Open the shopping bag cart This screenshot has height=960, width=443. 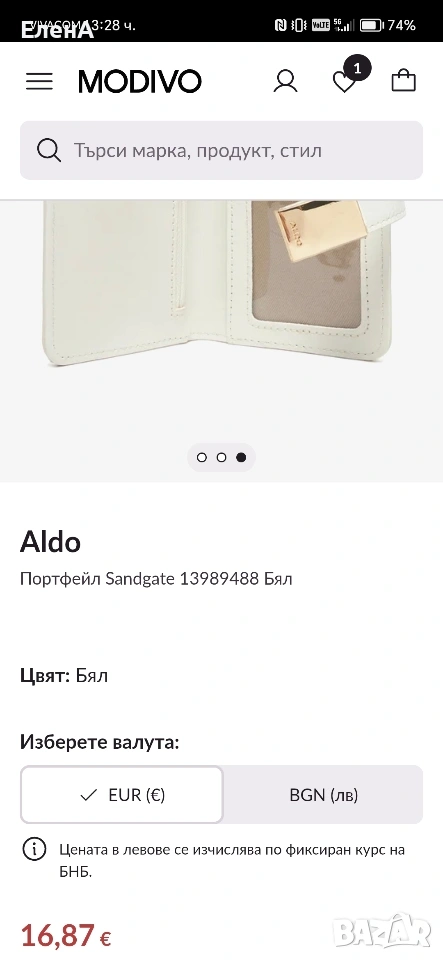click(x=404, y=80)
